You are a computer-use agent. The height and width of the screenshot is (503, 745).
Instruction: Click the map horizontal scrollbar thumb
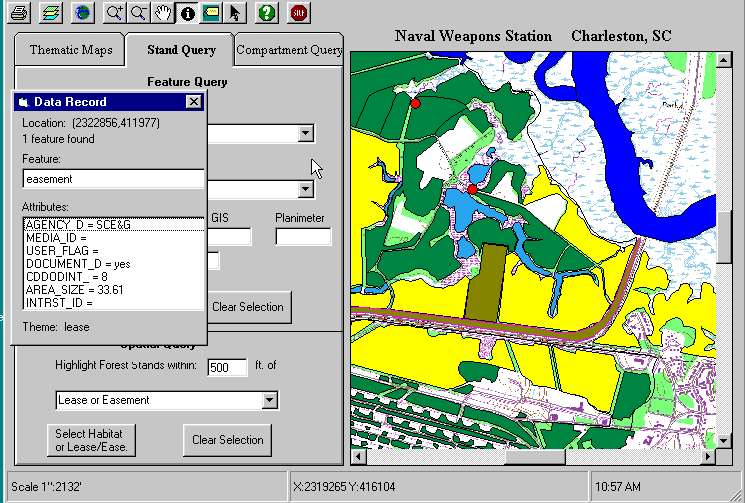[535, 457]
